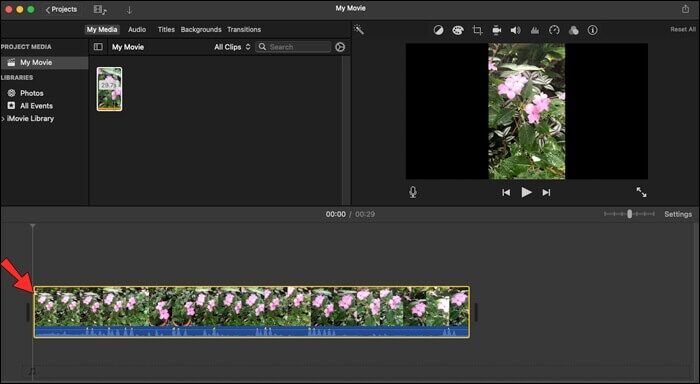Click the 00:00 current timecode

pos(336,214)
